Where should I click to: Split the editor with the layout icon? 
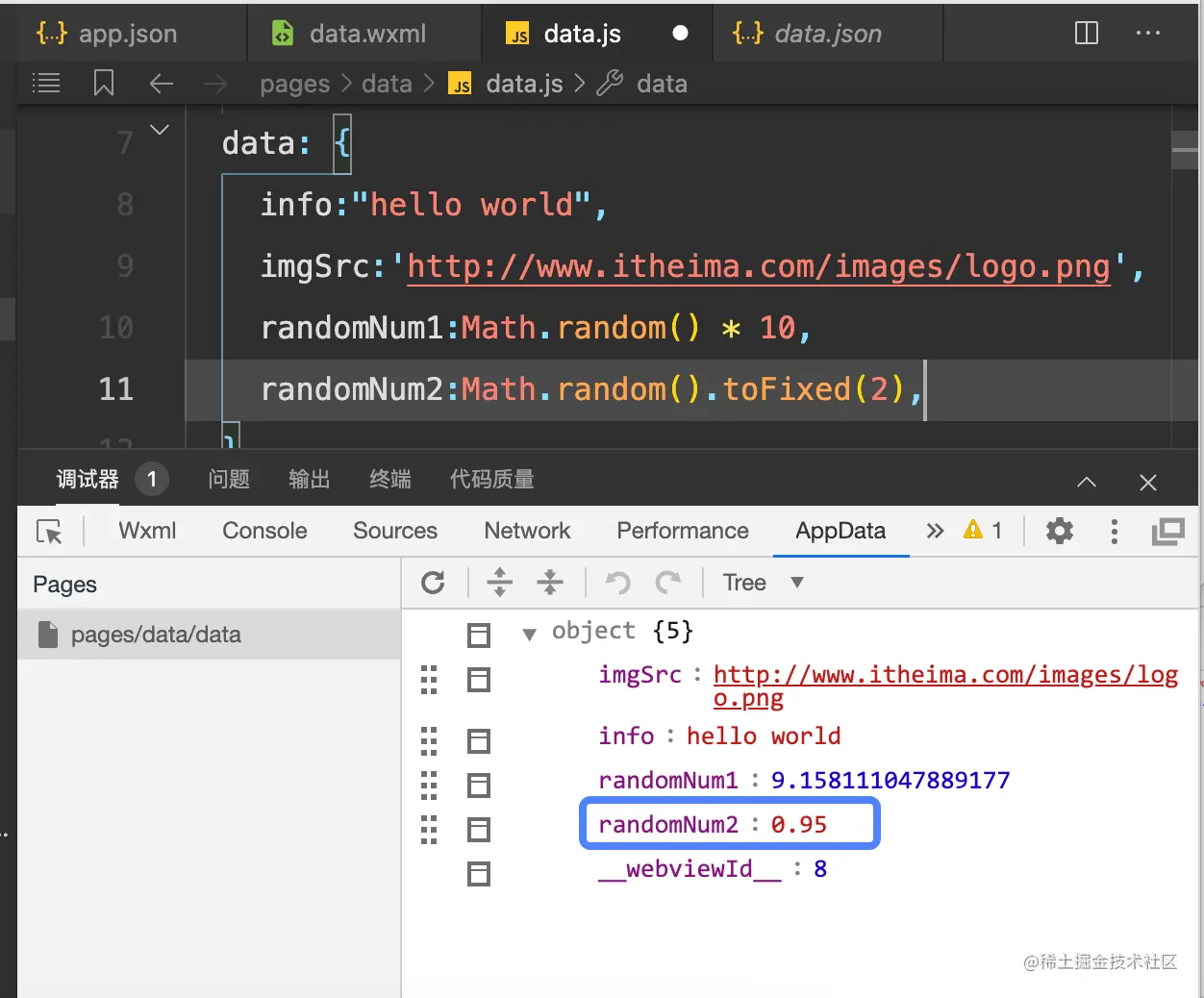coord(1087,33)
